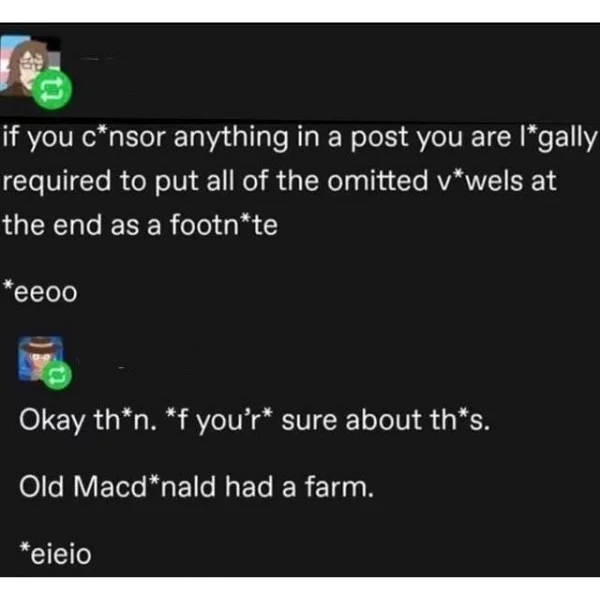Select "sure about th*s." in the reply

[x=386, y=420]
